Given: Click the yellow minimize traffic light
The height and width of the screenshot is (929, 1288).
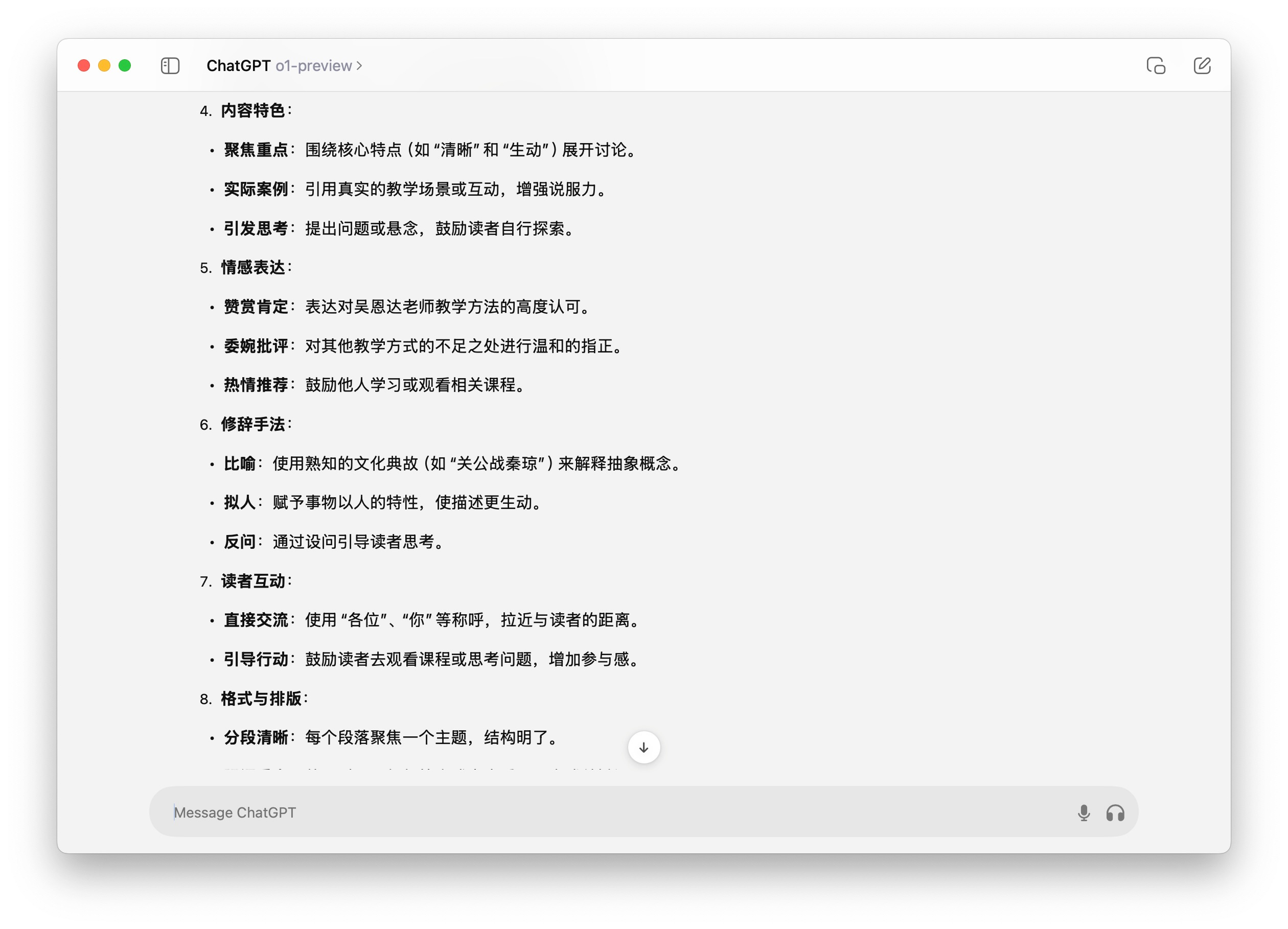Looking at the screenshot, I should (104, 66).
